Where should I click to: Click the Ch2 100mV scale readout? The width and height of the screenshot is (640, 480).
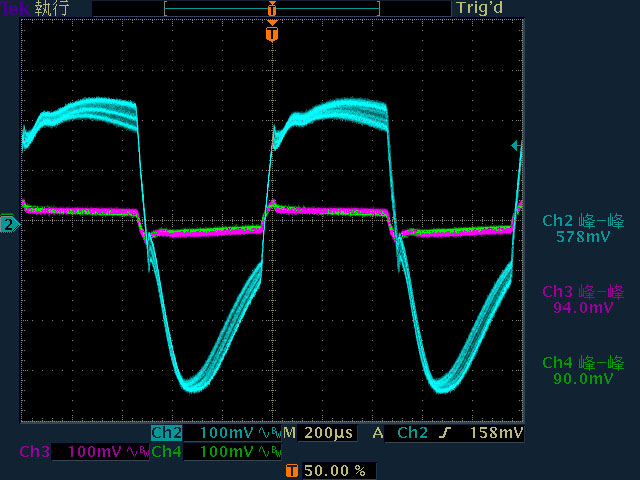tap(227, 433)
